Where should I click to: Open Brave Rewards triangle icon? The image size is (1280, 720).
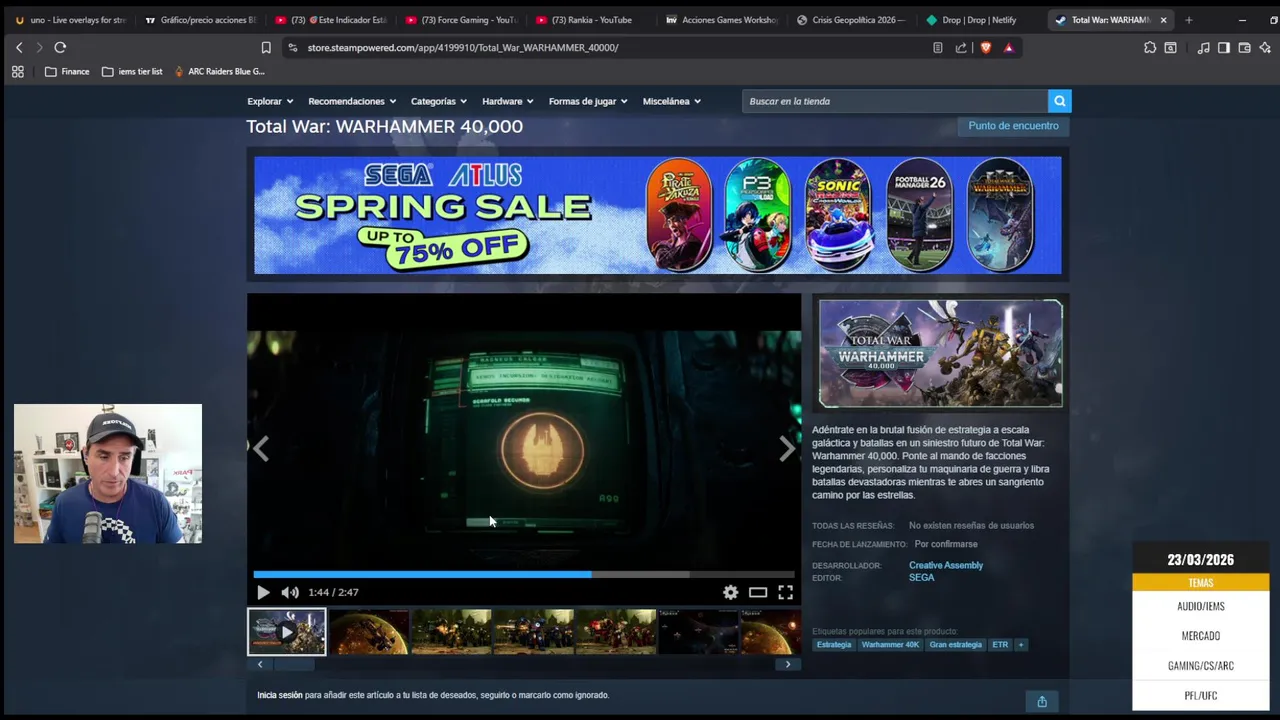[1008, 47]
